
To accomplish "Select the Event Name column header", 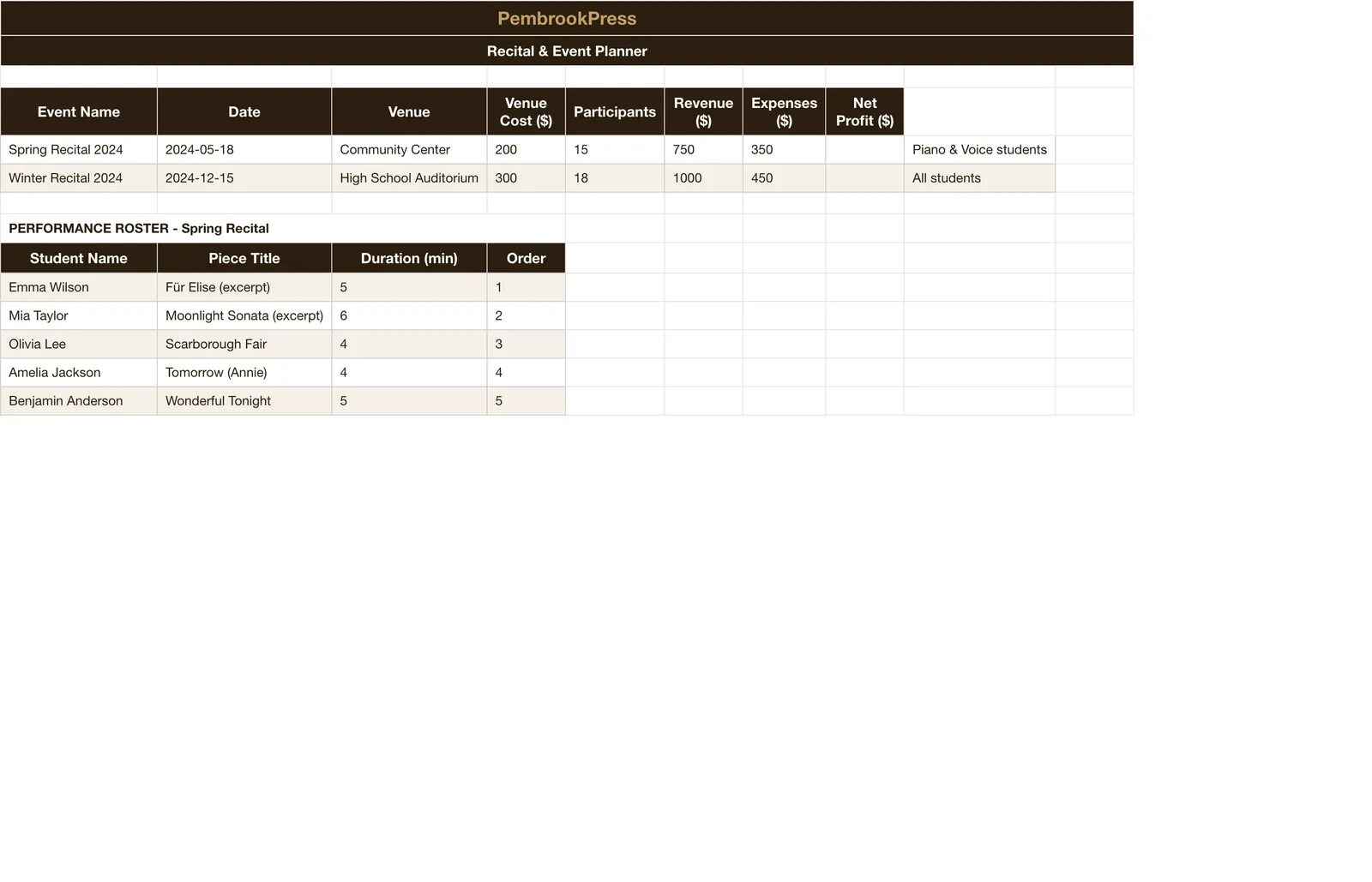I will (79, 111).
